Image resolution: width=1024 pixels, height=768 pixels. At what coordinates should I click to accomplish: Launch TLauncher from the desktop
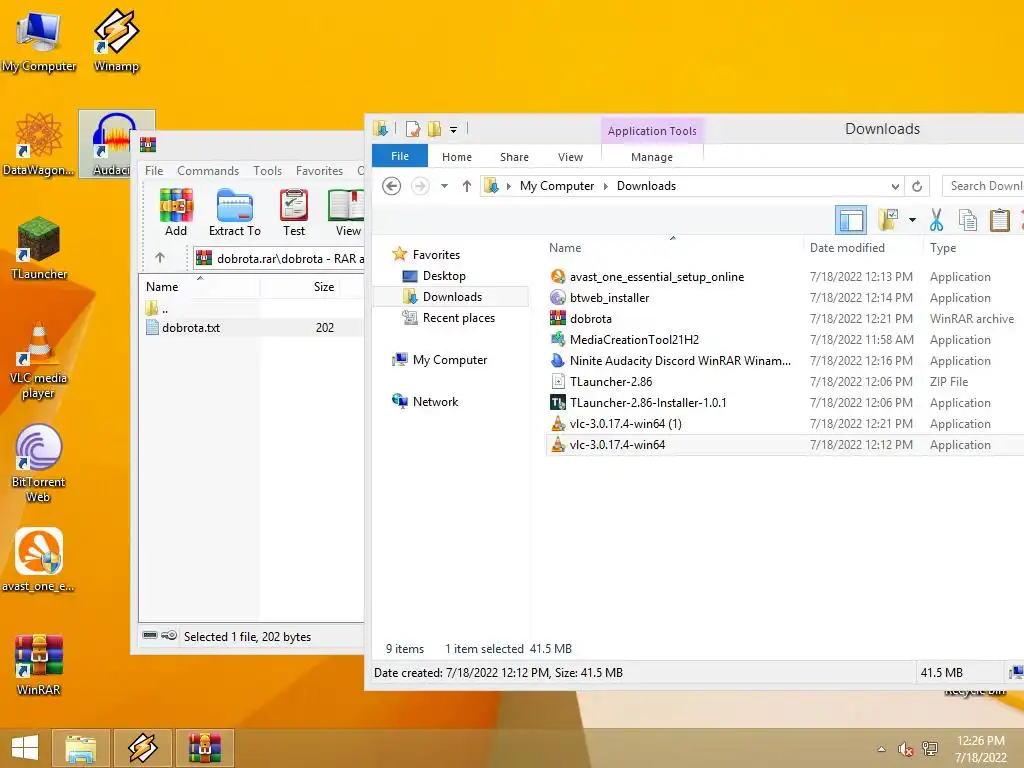tap(39, 248)
